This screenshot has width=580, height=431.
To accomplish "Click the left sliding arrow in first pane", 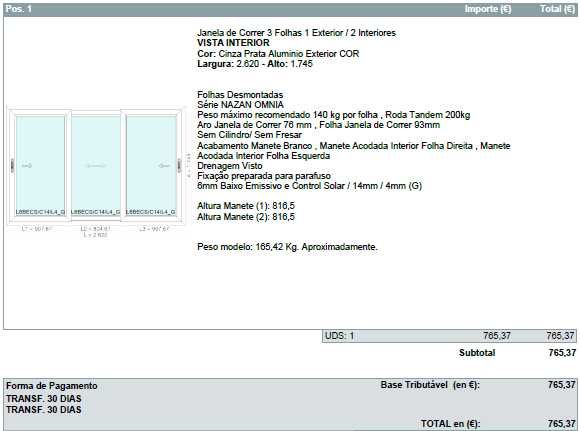I will click(27, 166).
